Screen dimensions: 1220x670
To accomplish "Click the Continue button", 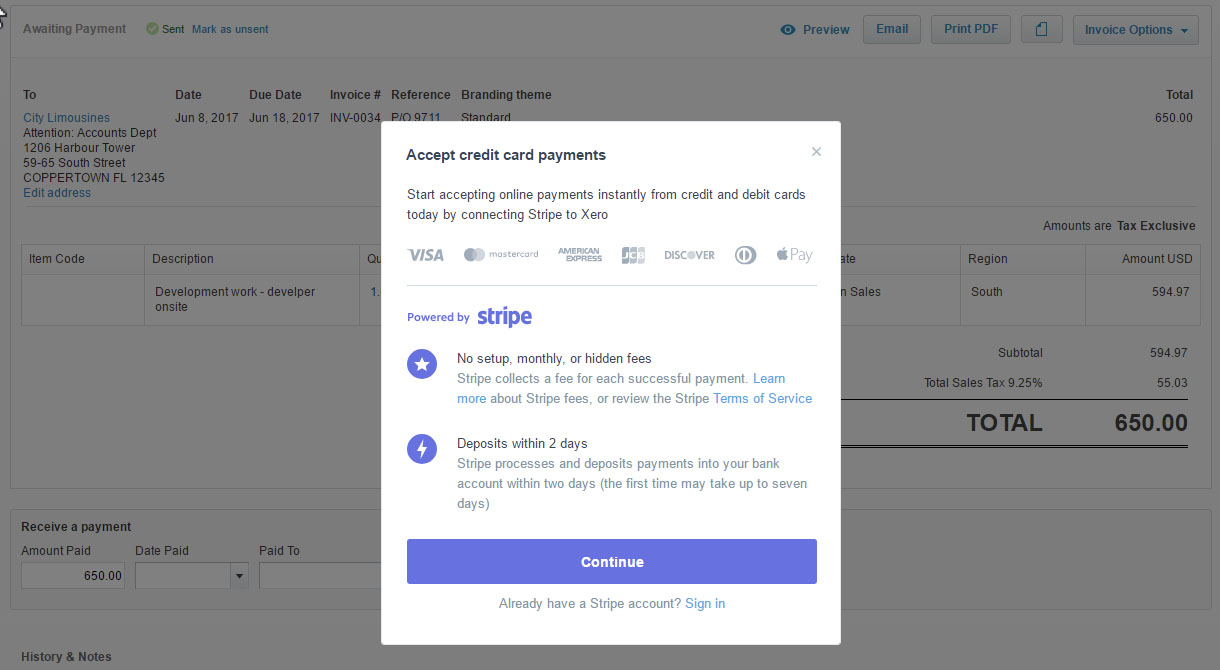I will 612,562.
